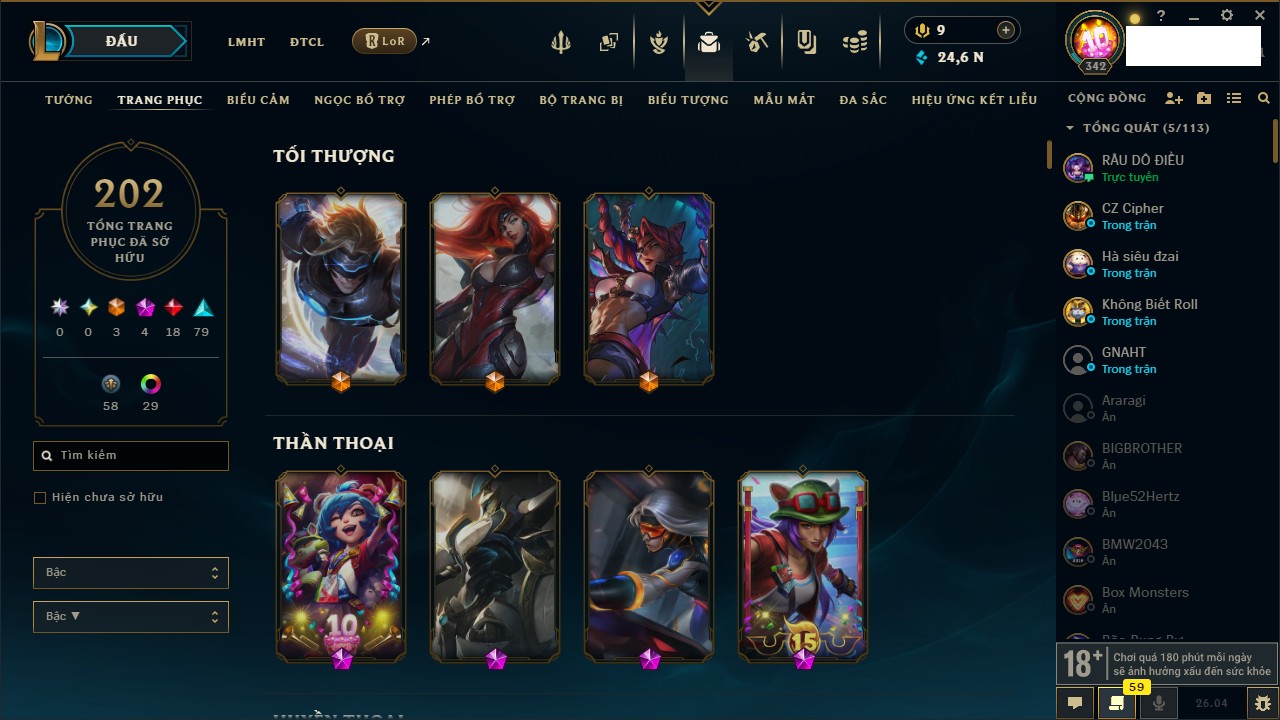Click the plus button to purchase RP

click(x=1006, y=30)
